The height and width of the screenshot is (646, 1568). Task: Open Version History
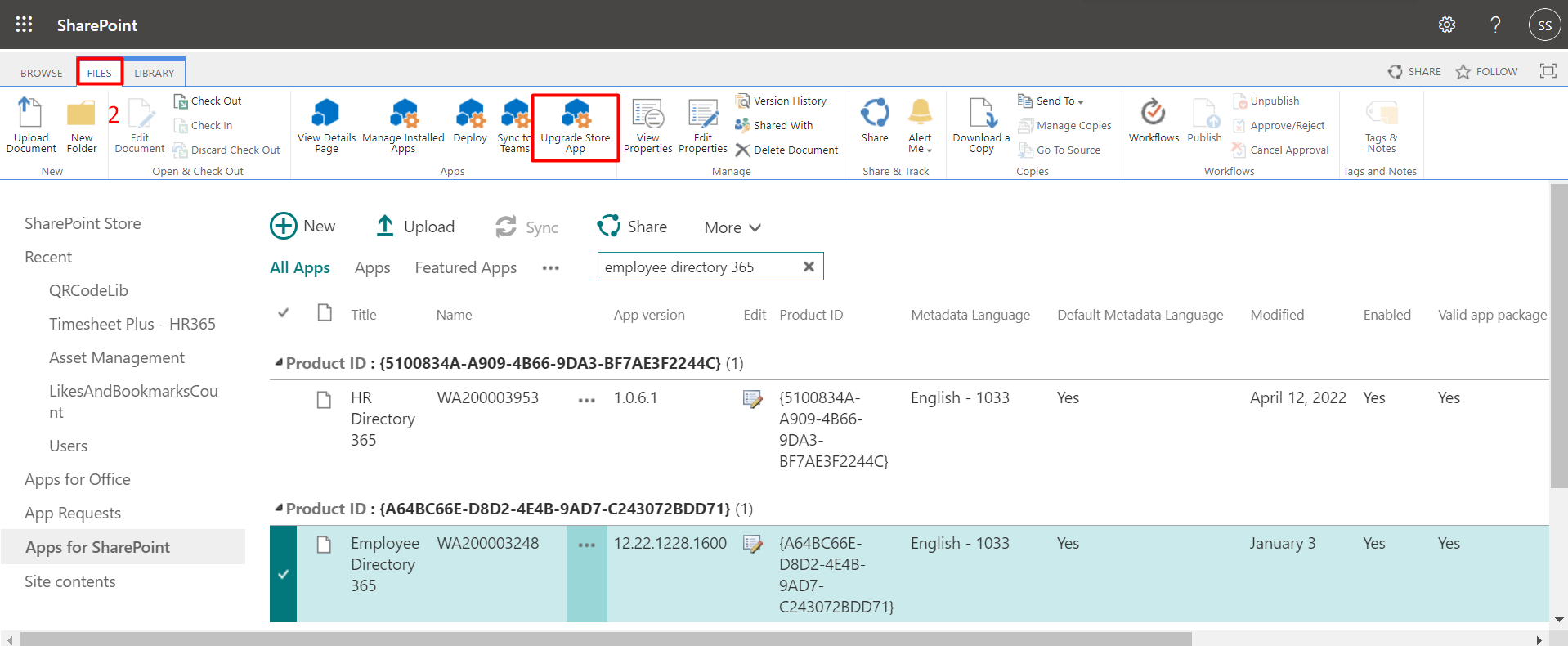[781, 101]
